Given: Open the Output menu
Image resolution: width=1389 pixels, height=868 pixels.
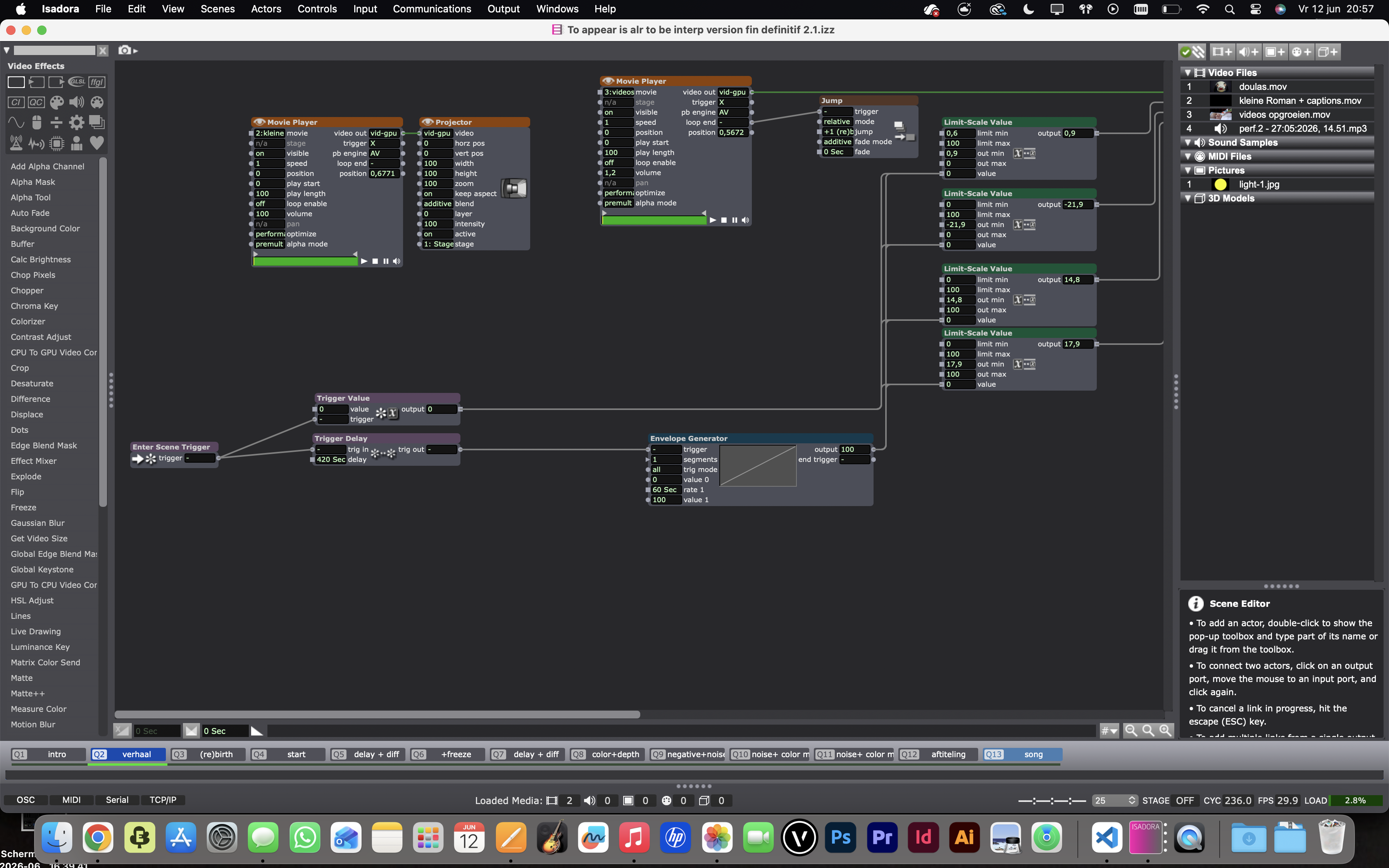Looking at the screenshot, I should 503,9.
